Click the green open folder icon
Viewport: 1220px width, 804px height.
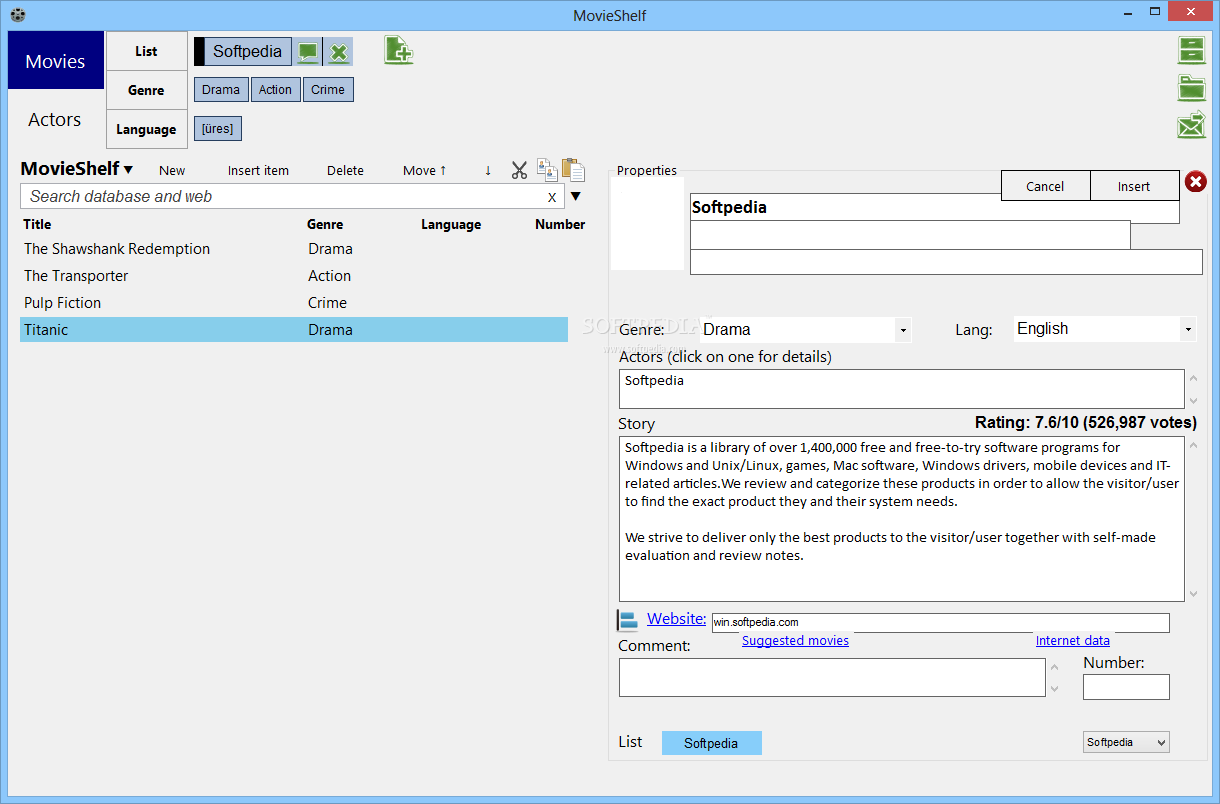pos(1191,88)
